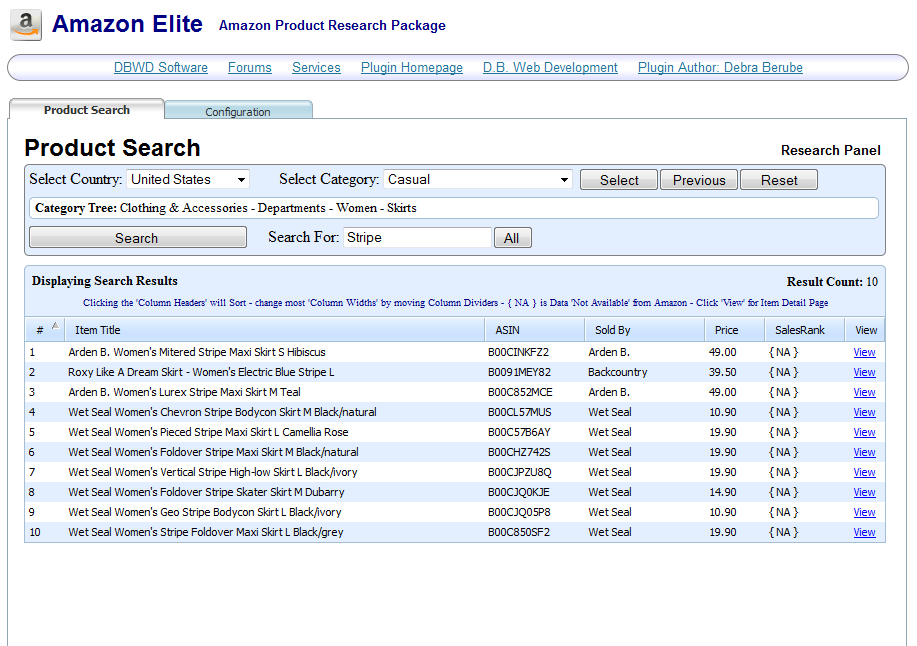Click the Select button
The image size is (917, 646).
pyautogui.click(x=619, y=180)
